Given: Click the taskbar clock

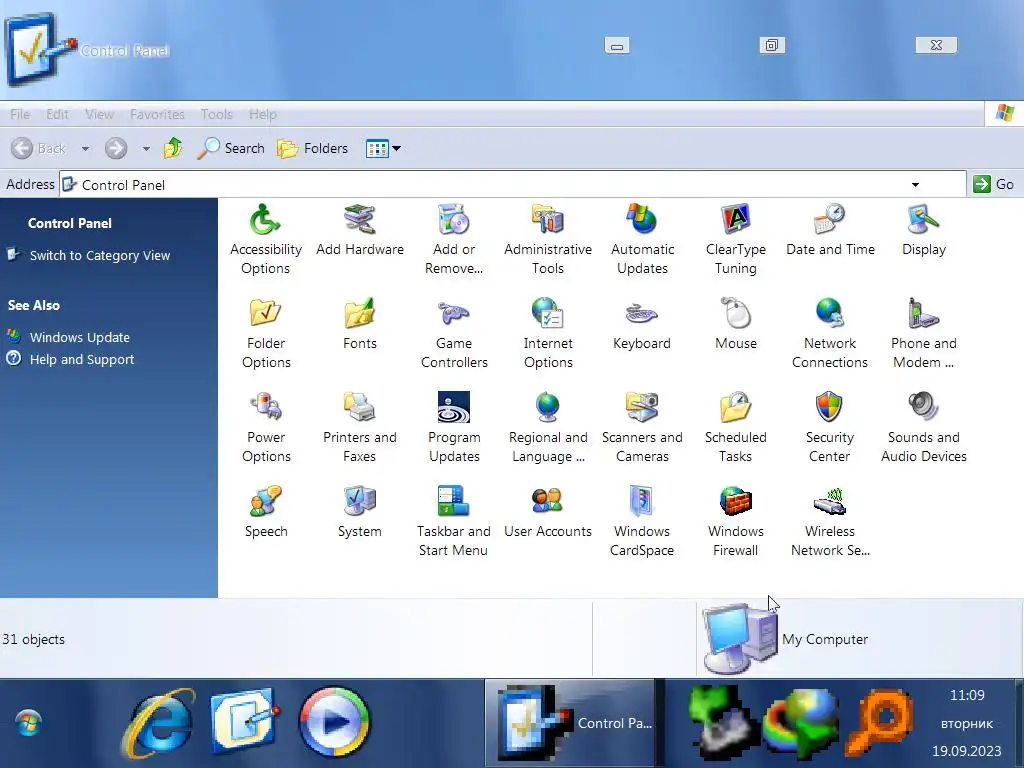Looking at the screenshot, I should pyautogui.click(x=967, y=723).
